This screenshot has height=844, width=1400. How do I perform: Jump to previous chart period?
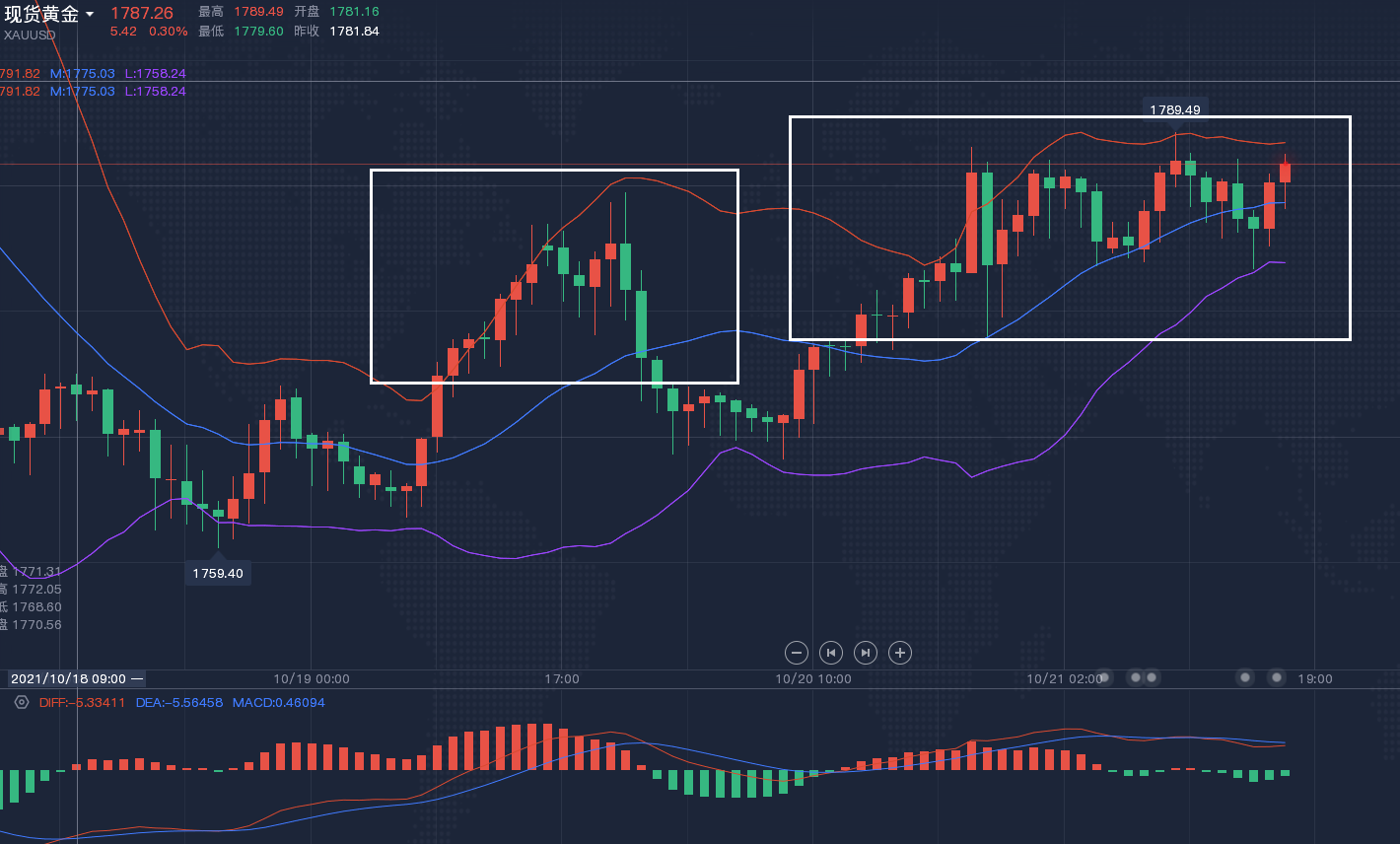[x=831, y=653]
